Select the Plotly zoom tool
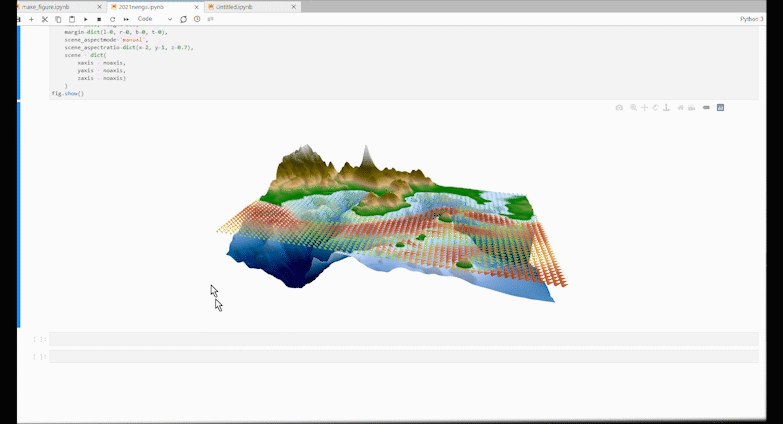Screen dimensions: 783x424 click(633, 107)
